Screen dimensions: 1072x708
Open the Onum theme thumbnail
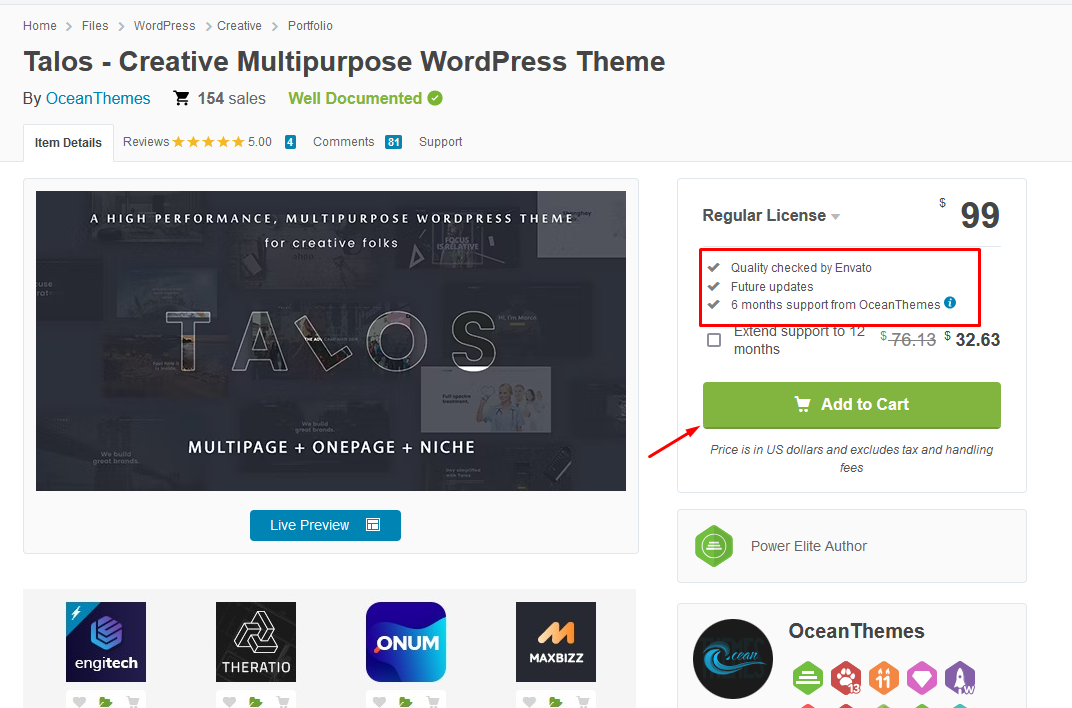406,642
